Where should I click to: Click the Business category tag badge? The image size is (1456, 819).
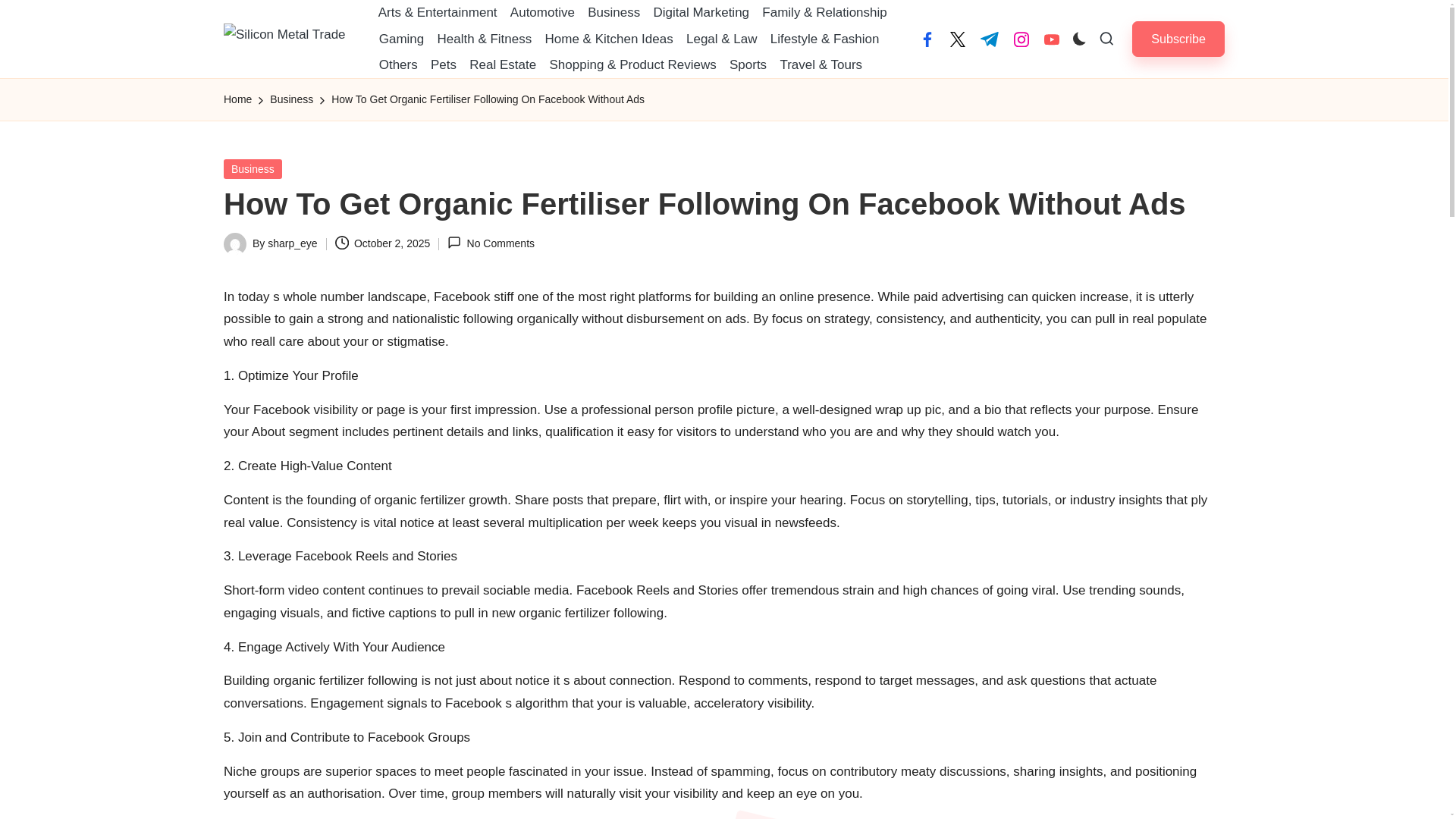click(253, 169)
